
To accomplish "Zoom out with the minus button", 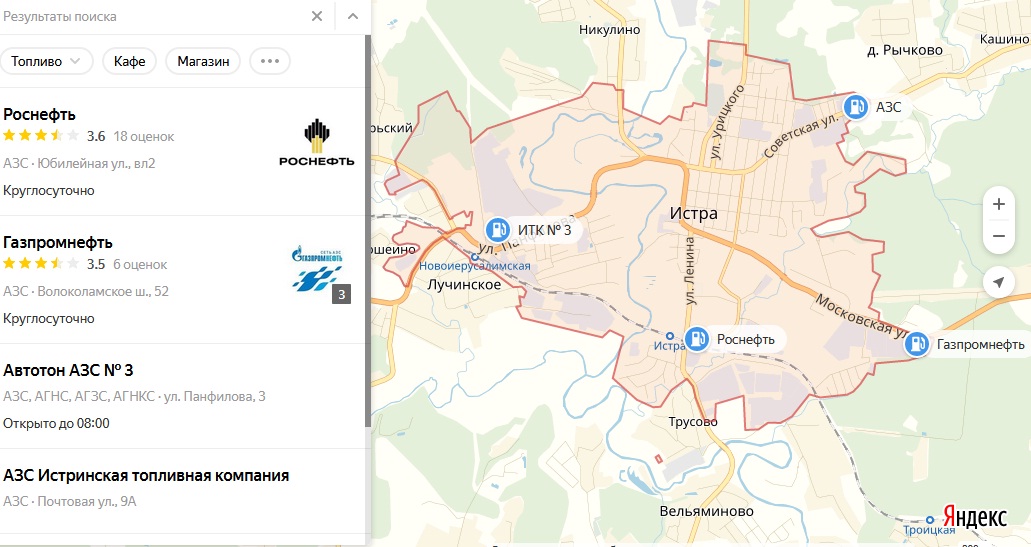I will [998, 236].
